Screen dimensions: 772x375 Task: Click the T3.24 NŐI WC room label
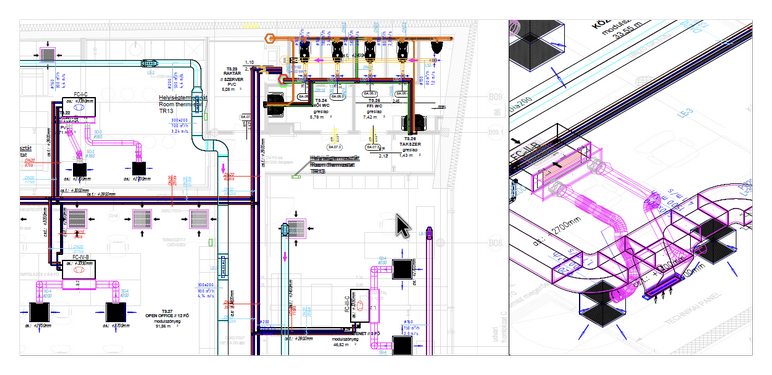point(323,109)
